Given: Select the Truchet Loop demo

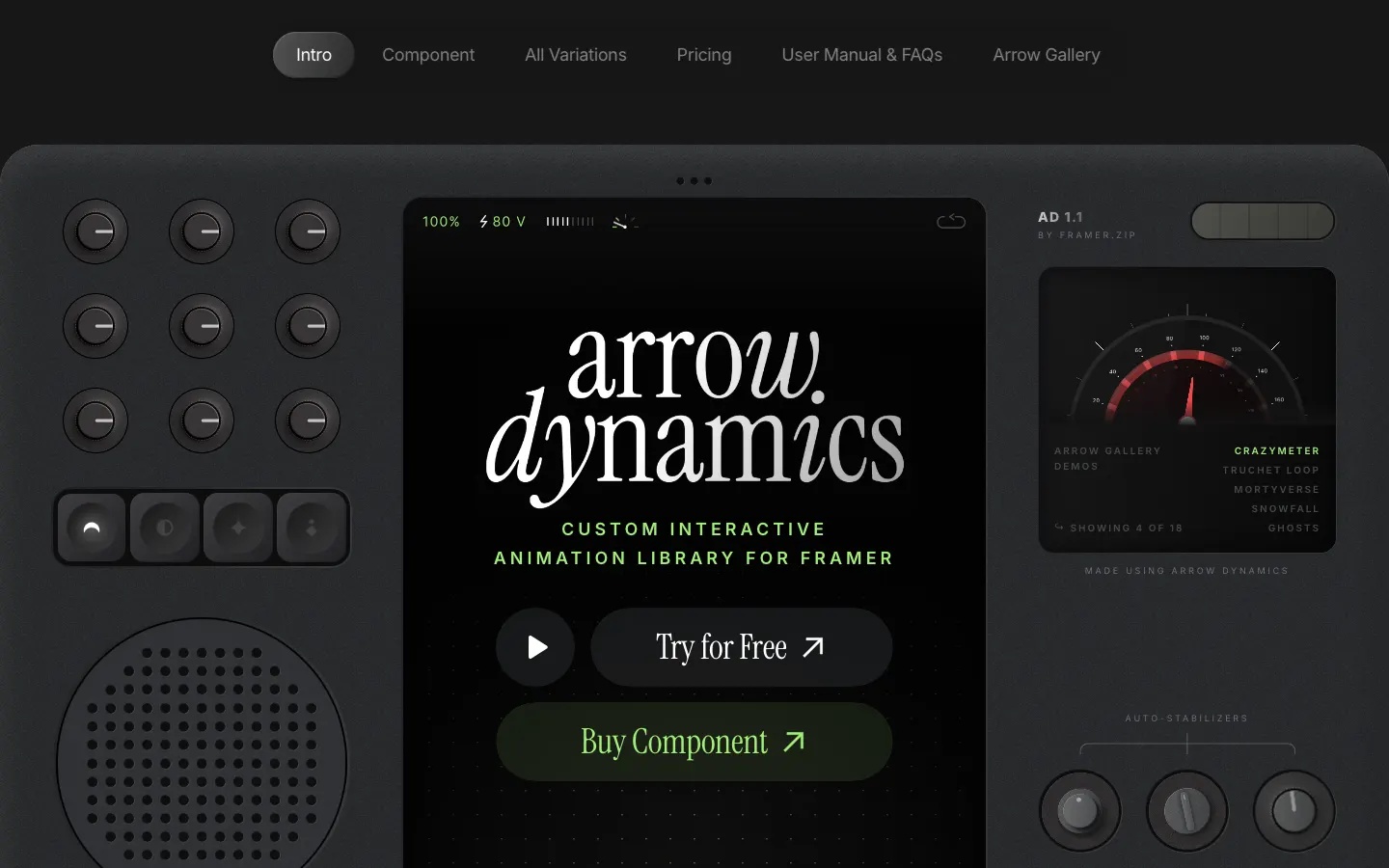Looking at the screenshot, I should coord(1270,471).
